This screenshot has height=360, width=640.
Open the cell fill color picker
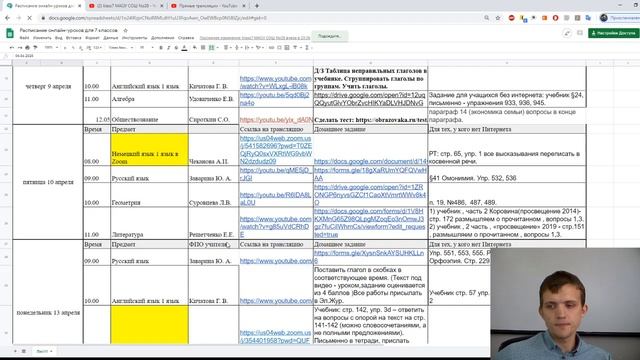point(195,48)
